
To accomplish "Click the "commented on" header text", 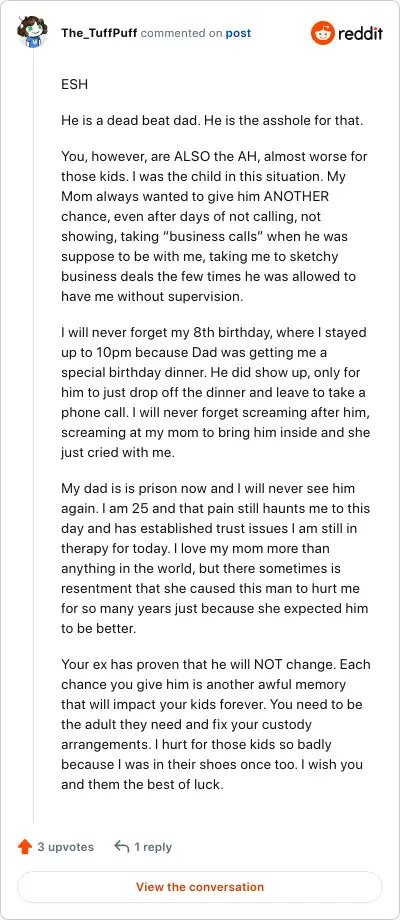I will tap(181, 33).
